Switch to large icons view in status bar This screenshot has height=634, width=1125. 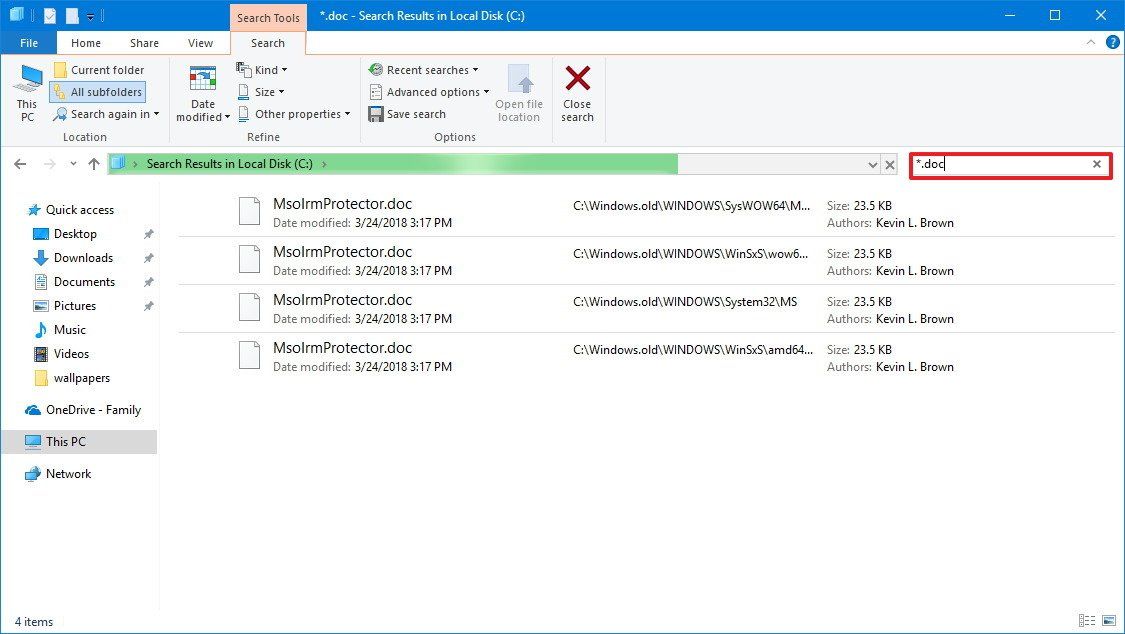(1107, 621)
